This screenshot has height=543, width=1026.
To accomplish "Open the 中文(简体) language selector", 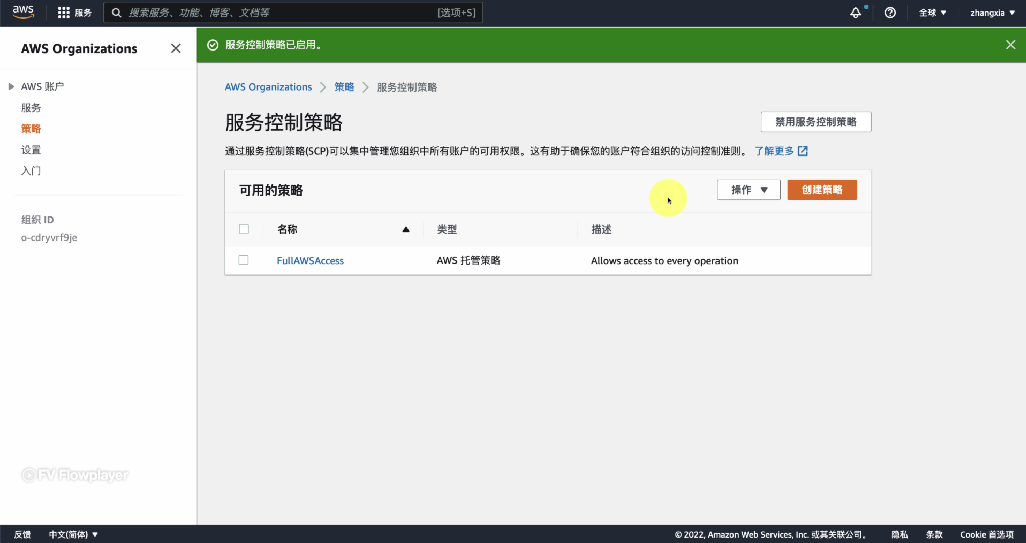I will tap(73, 534).
